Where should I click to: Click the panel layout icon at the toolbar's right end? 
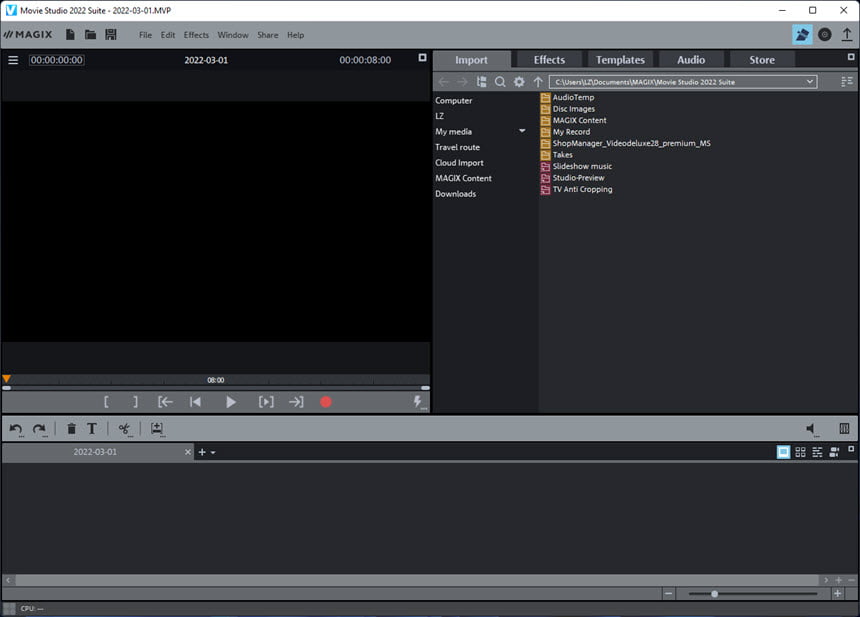coord(844,429)
